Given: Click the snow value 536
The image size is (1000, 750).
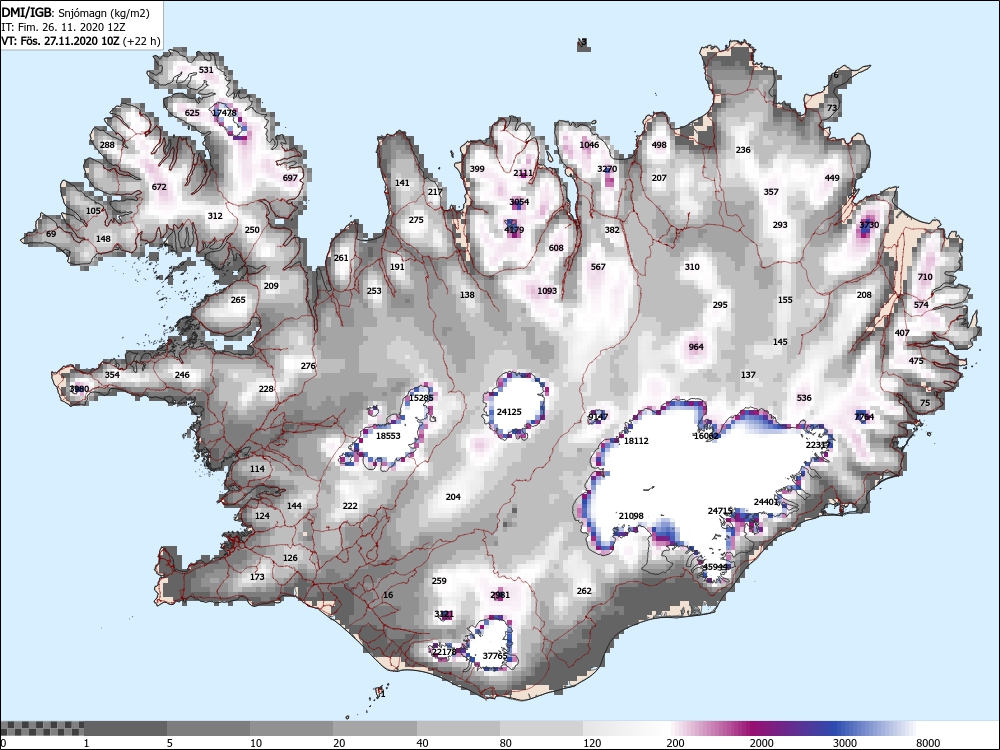Looking at the screenshot, I should click(804, 398).
